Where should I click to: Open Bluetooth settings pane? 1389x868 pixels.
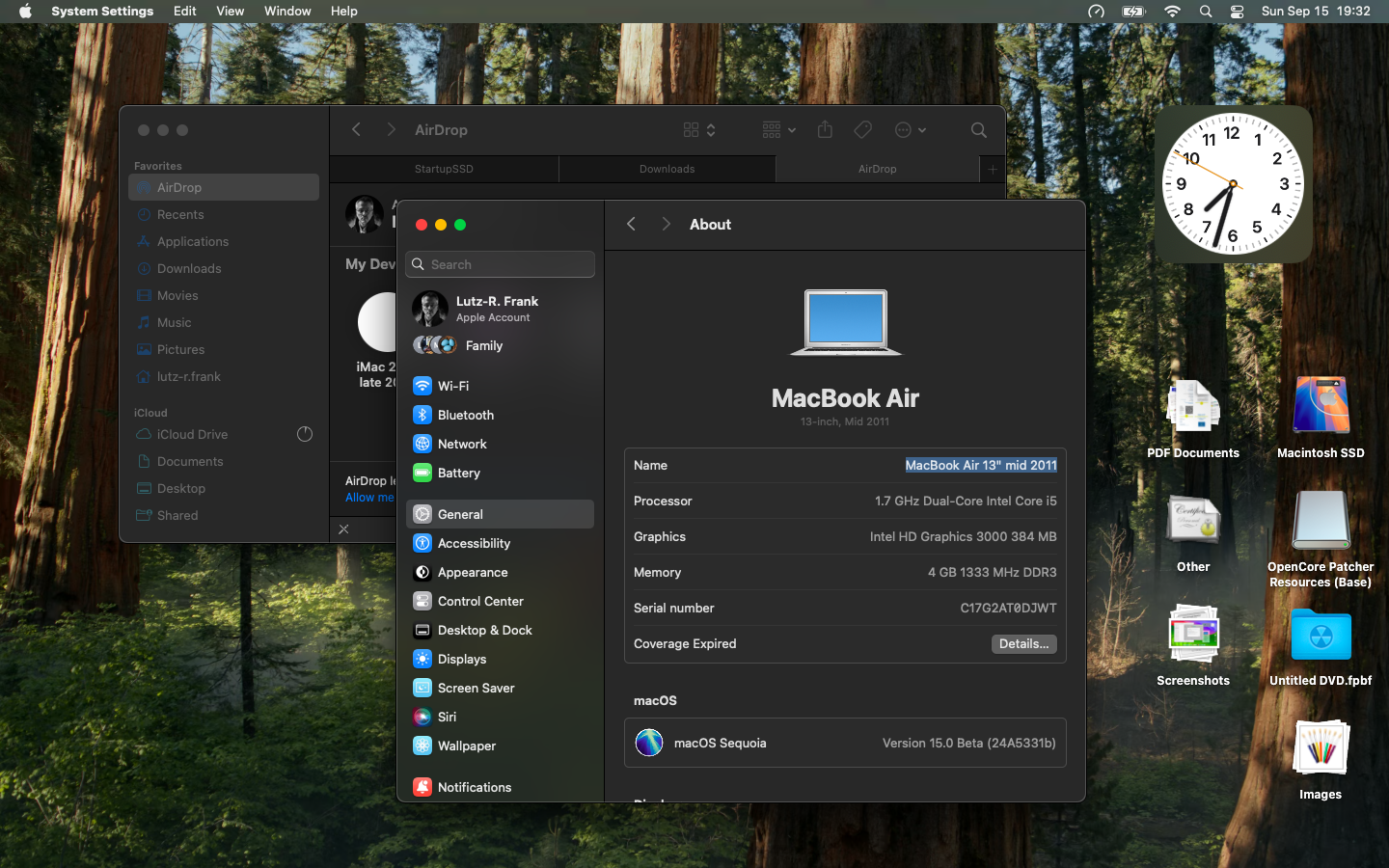pyautogui.click(x=465, y=415)
